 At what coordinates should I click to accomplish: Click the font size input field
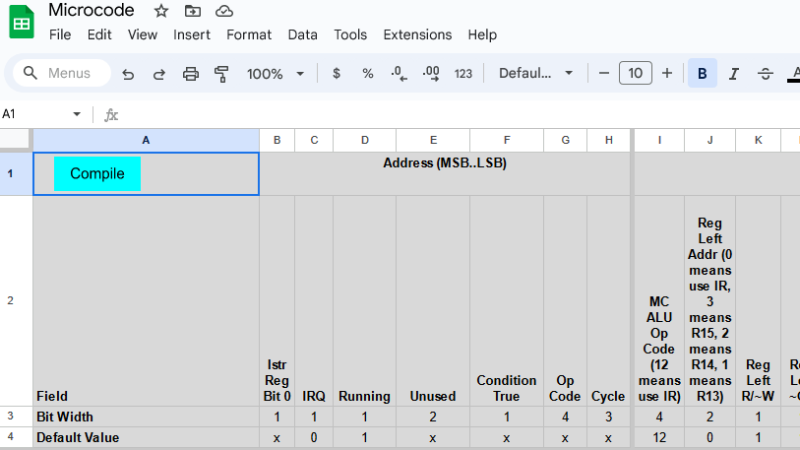coord(635,73)
